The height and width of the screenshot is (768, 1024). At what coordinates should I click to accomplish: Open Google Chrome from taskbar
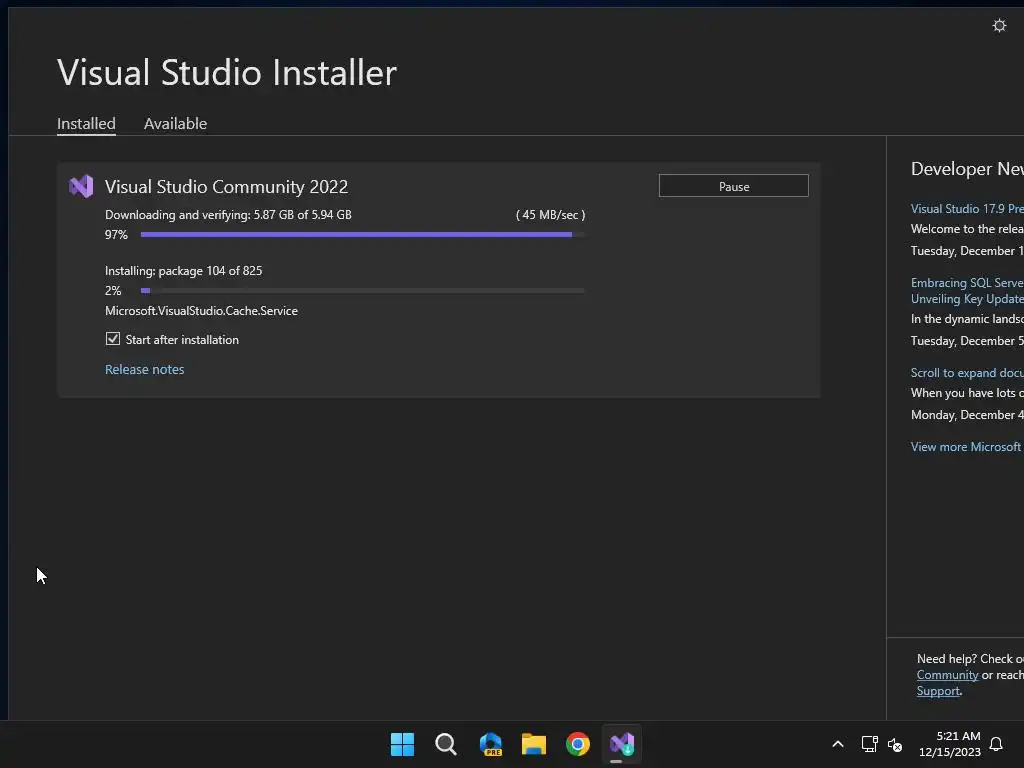[577, 744]
